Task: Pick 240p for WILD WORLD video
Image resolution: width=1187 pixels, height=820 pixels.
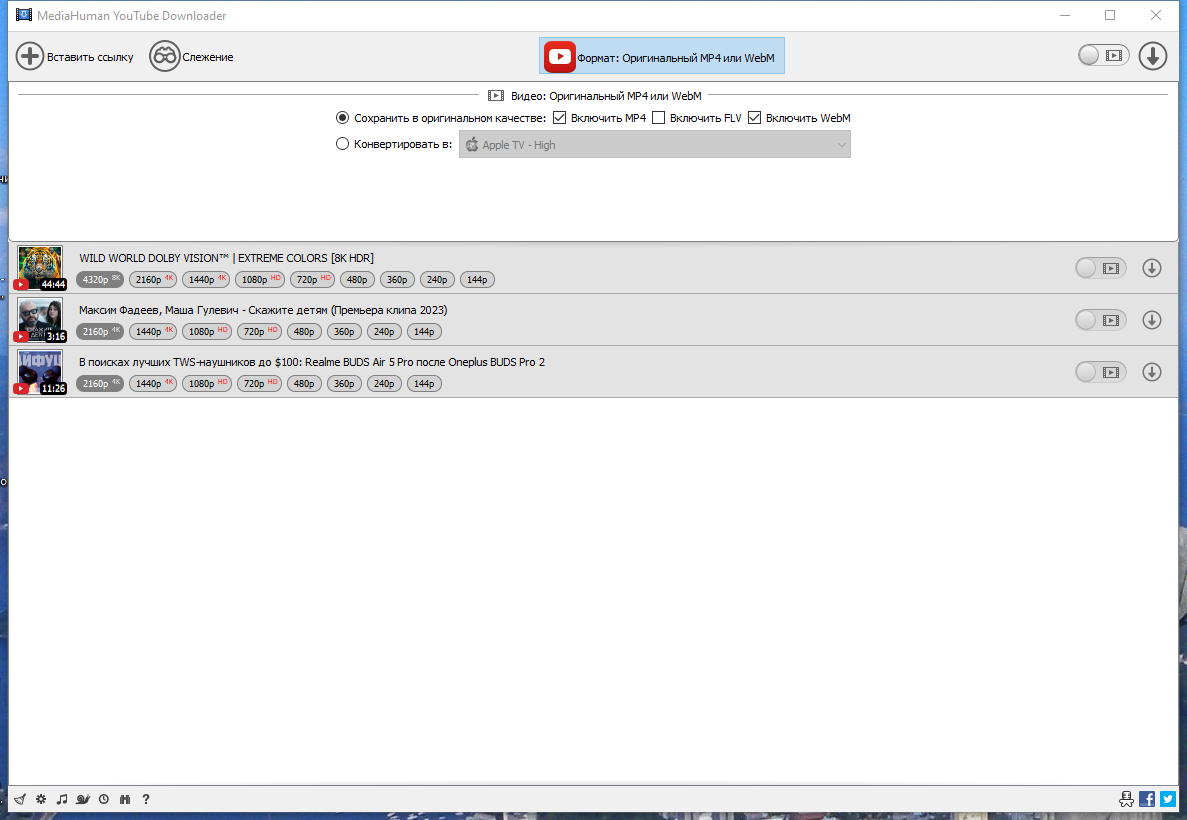Action: [438, 279]
